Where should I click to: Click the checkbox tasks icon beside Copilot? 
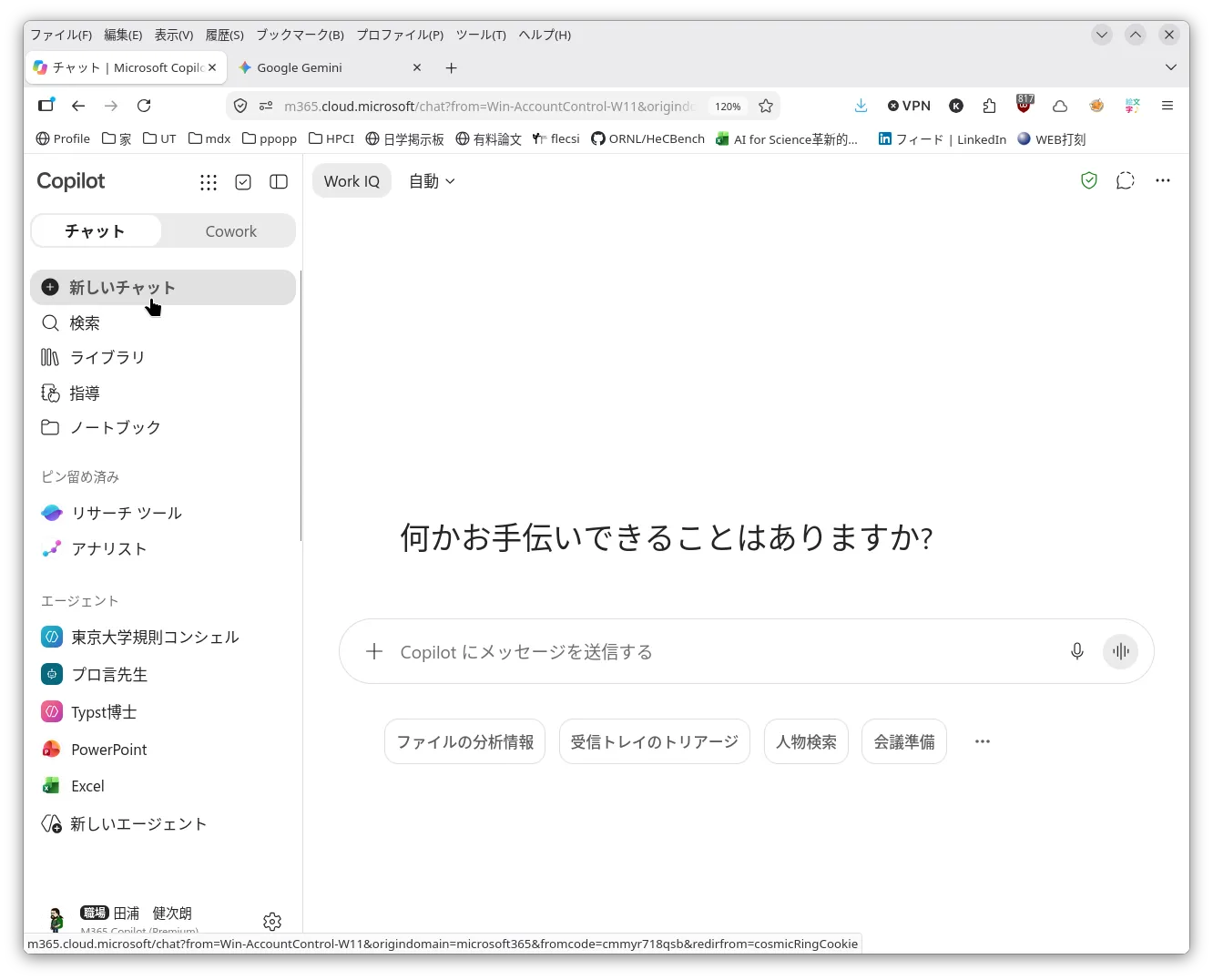tap(243, 182)
